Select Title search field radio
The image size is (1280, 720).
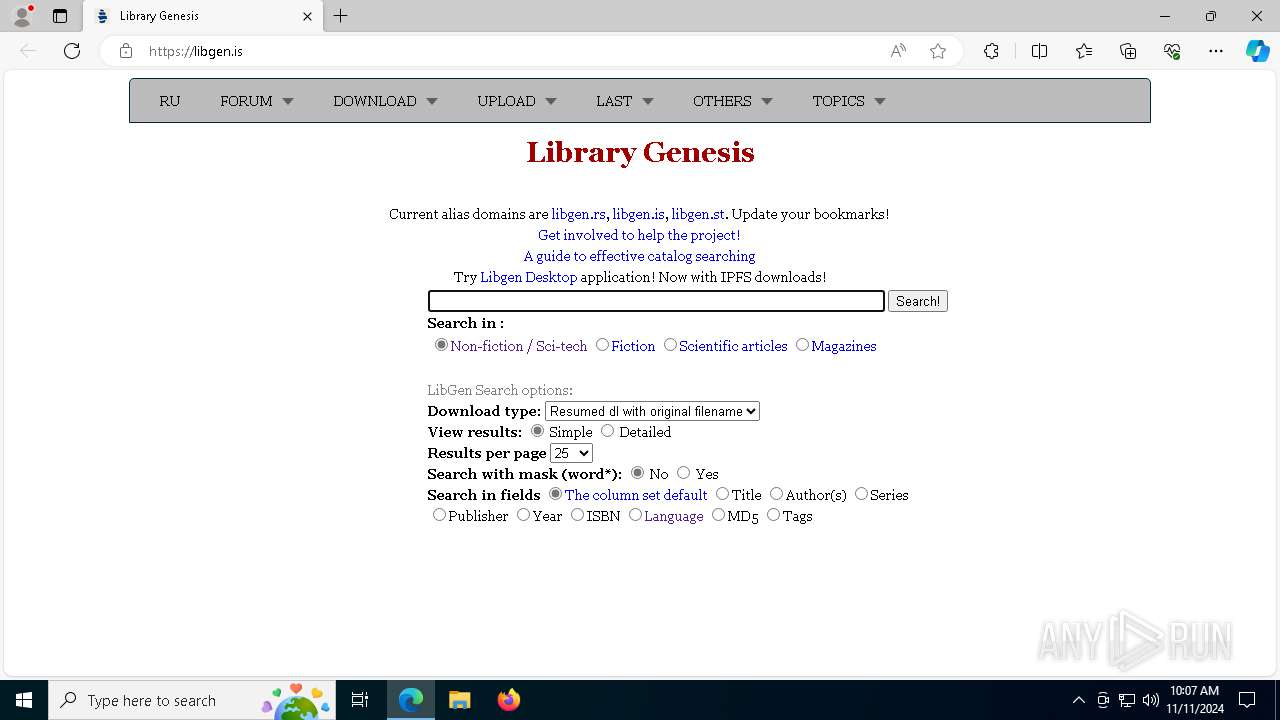click(722, 494)
